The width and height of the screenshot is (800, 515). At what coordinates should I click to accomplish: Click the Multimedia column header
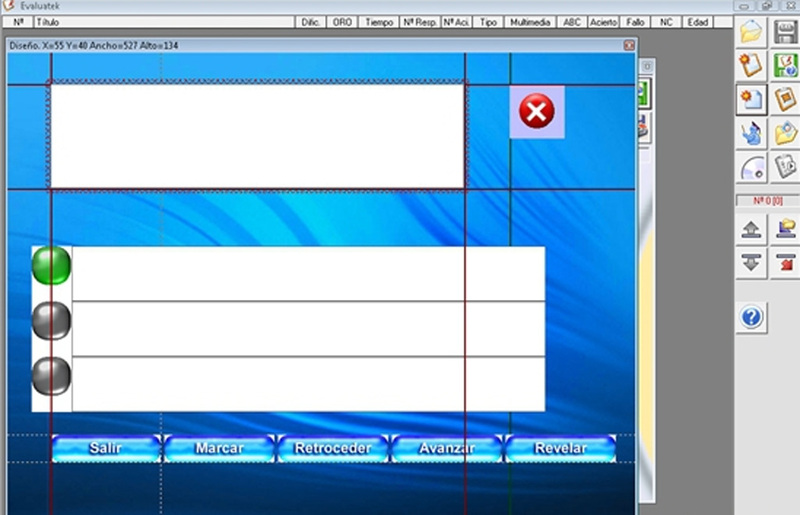point(530,21)
